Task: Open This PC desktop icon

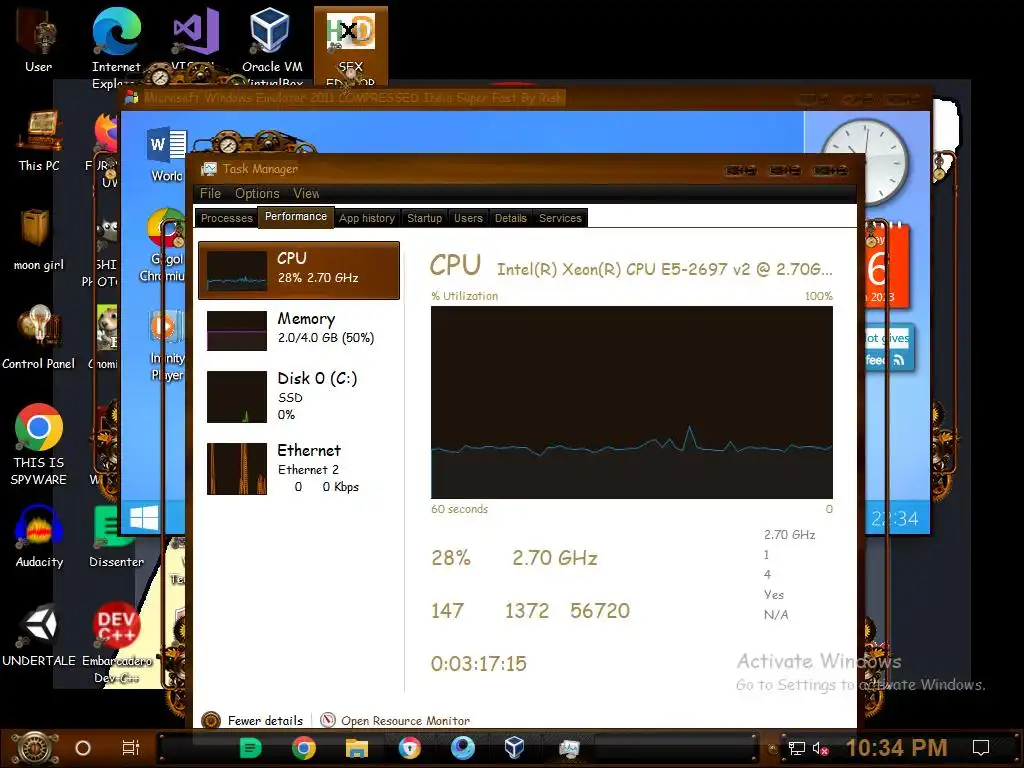Action: click(39, 140)
